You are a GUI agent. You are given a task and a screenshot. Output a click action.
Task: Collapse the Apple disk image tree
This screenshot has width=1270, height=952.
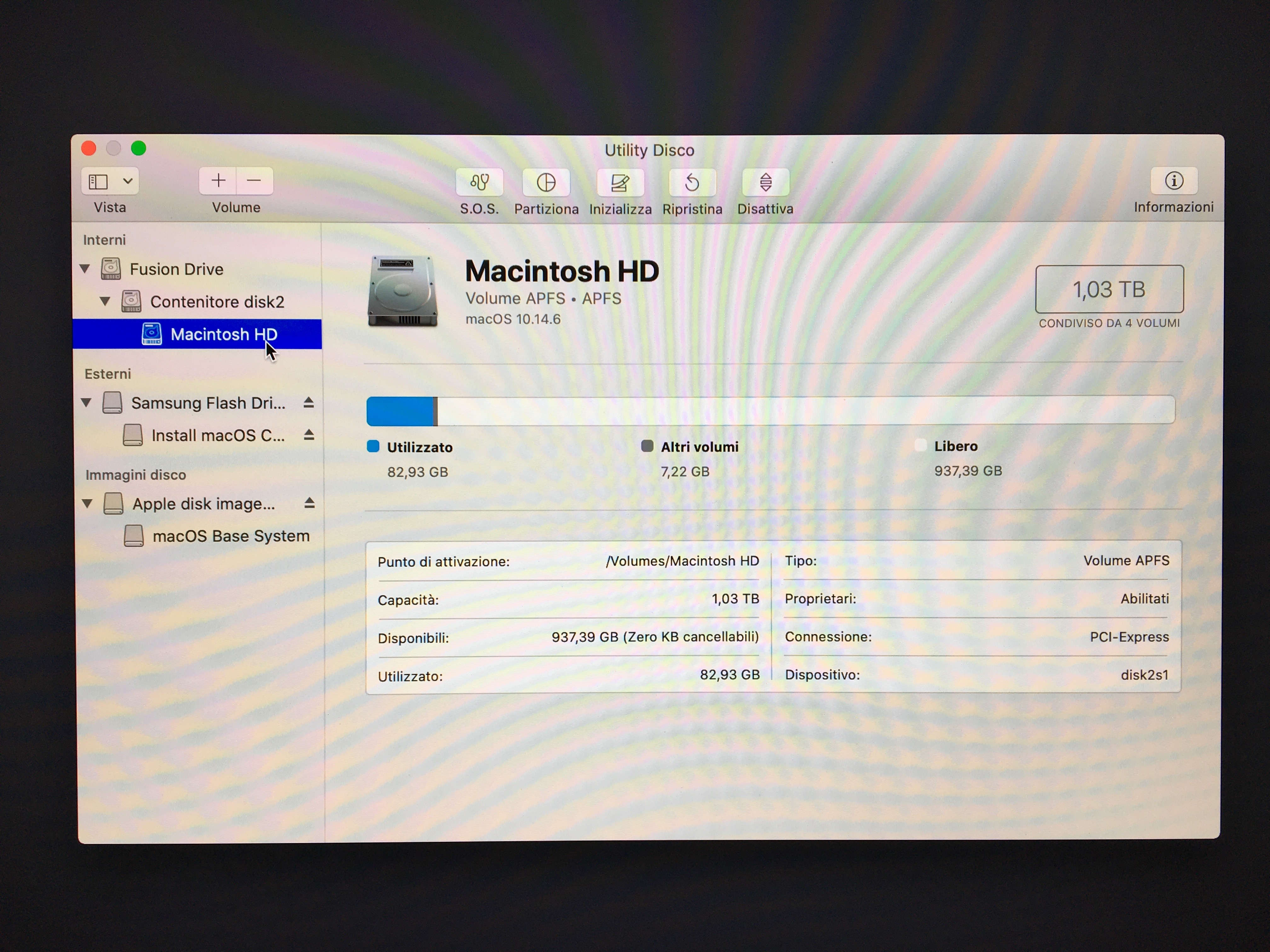click(87, 504)
